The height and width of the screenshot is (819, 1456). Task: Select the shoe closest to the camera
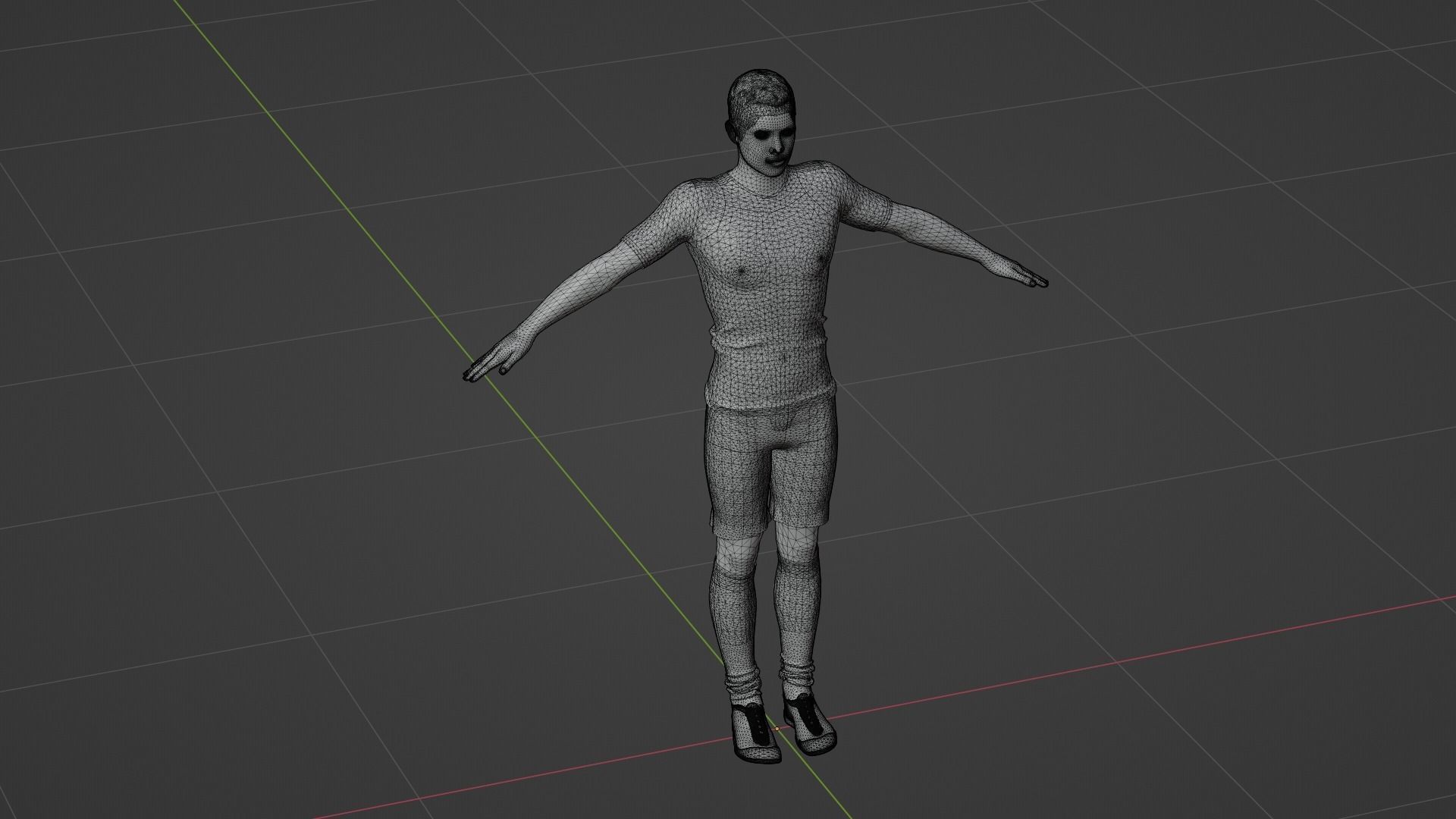(x=755, y=736)
